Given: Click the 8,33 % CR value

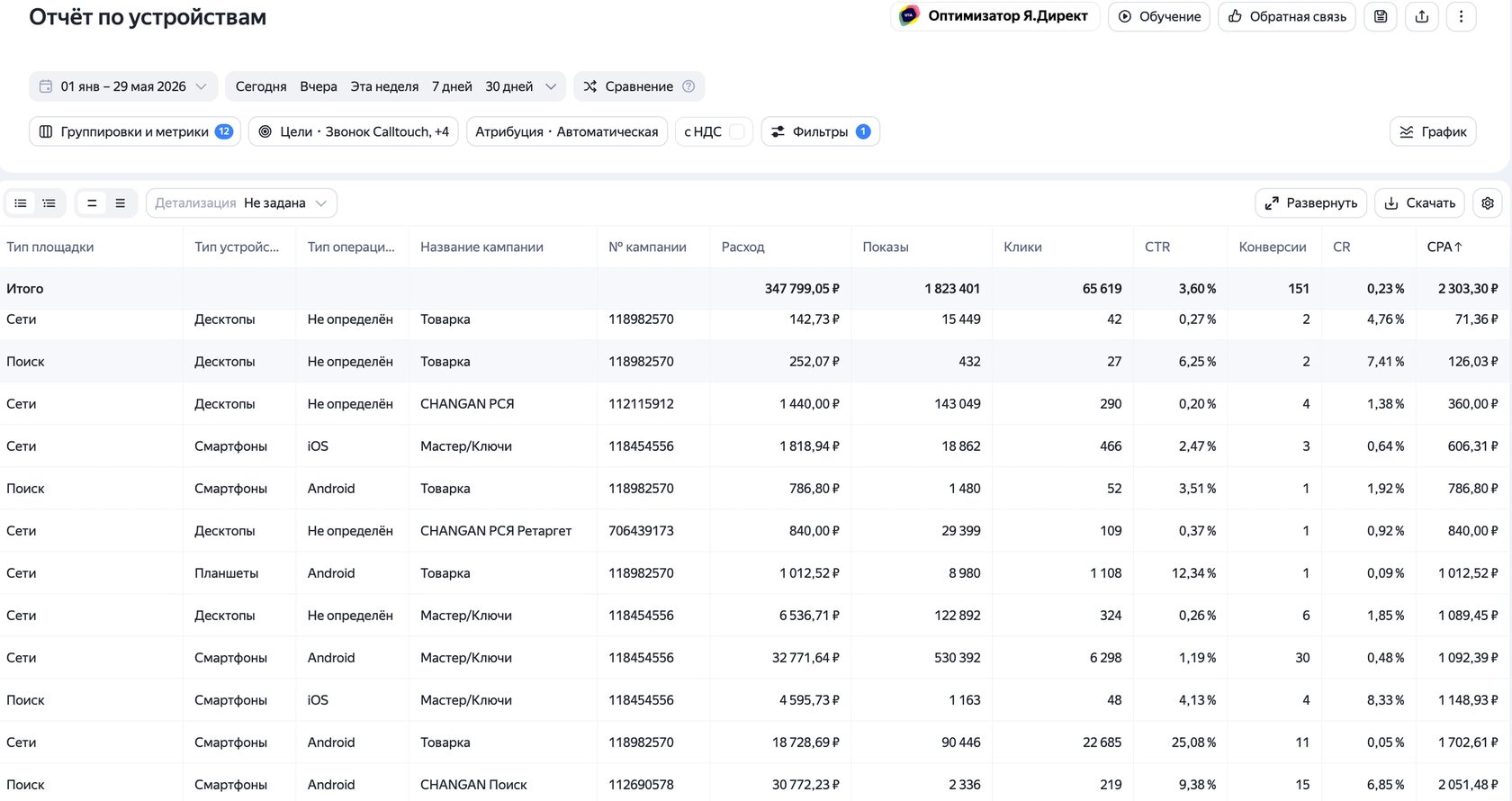Looking at the screenshot, I should point(1385,700).
